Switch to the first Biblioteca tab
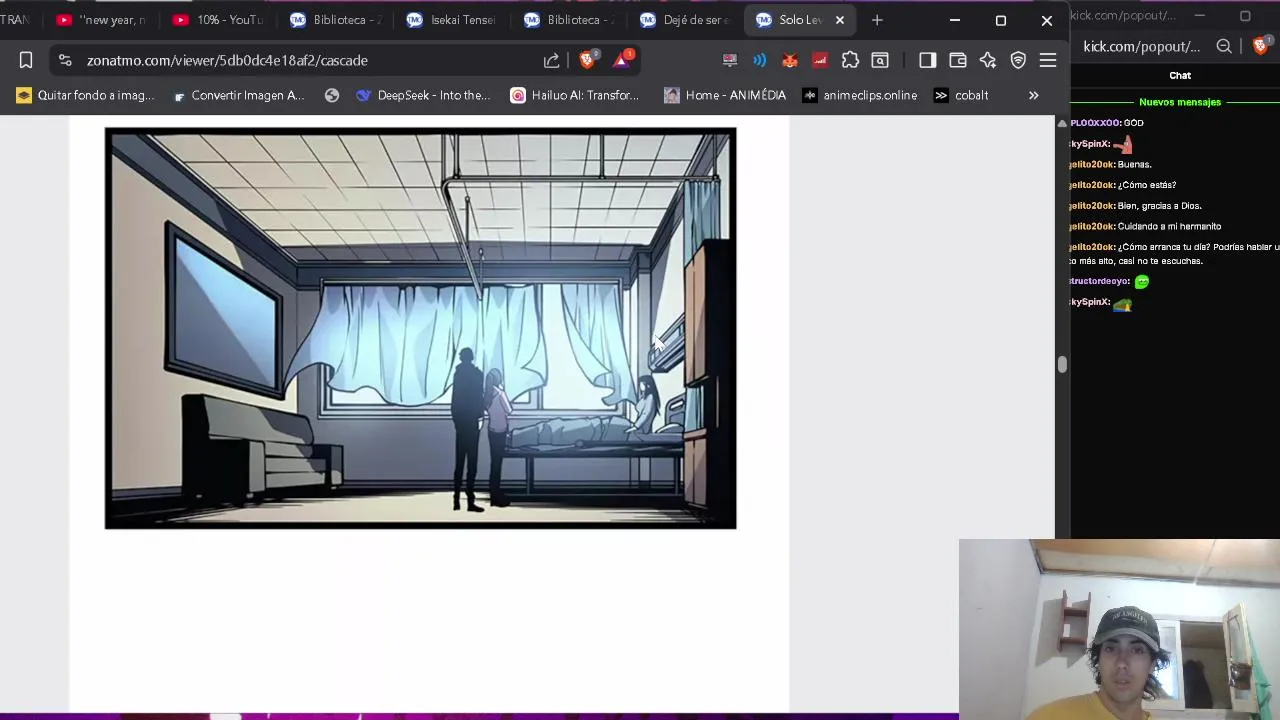This screenshot has height=720, width=1280. pyautogui.click(x=335, y=20)
